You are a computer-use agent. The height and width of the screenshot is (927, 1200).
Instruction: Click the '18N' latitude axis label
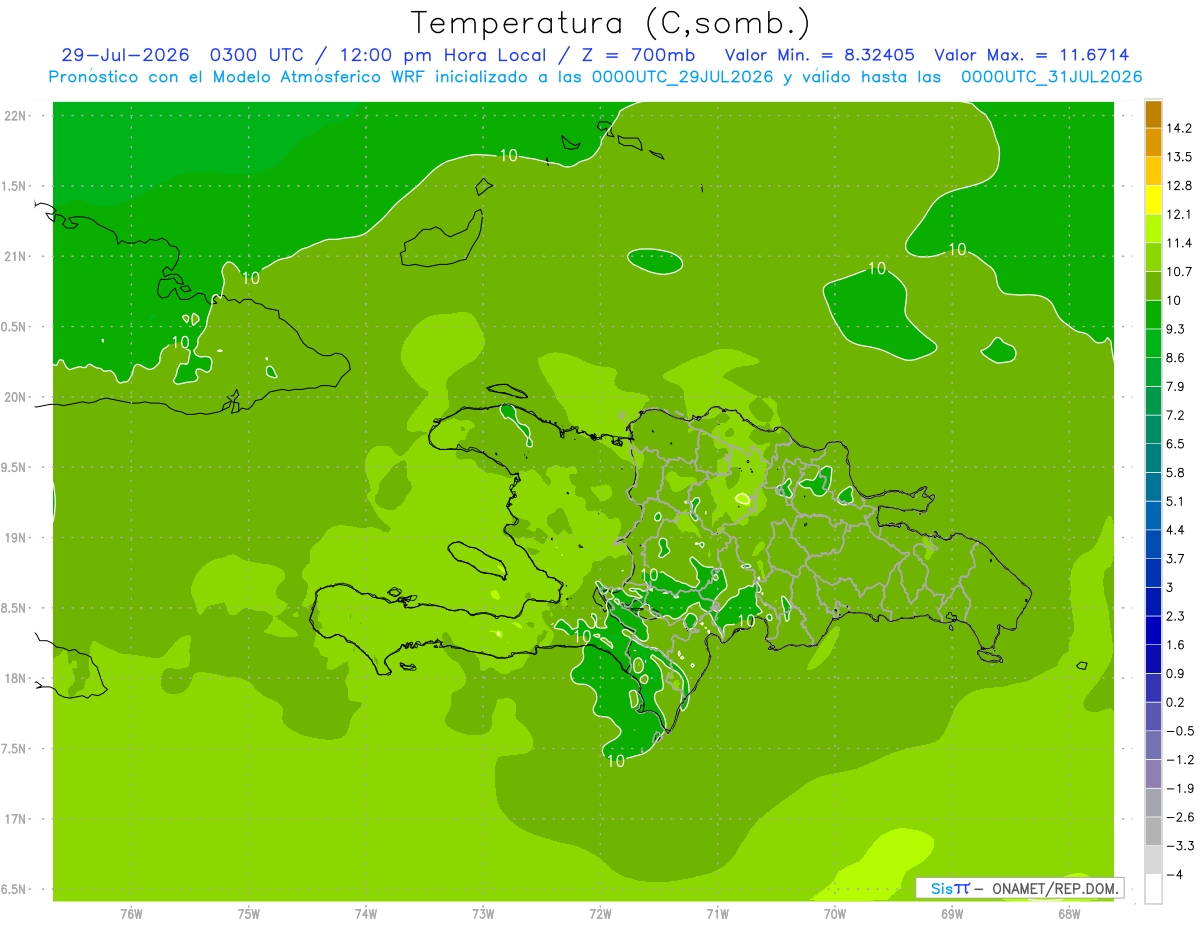click(x=17, y=679)
